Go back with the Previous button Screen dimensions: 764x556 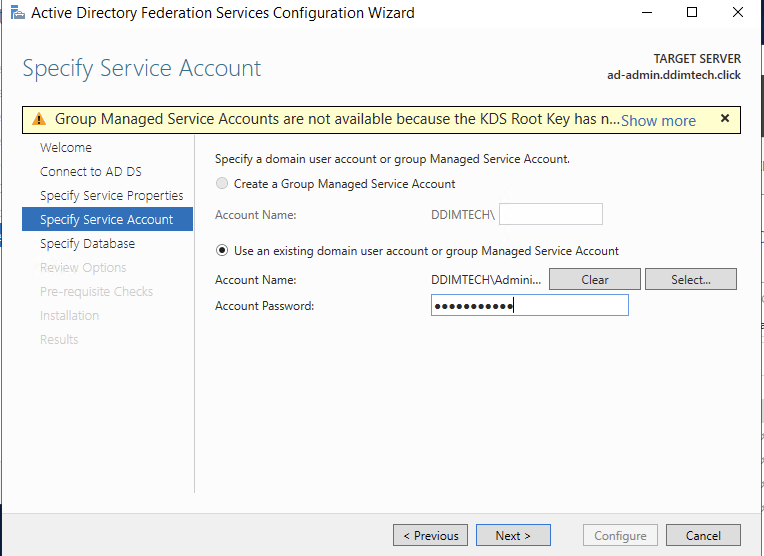coord(430,535)
